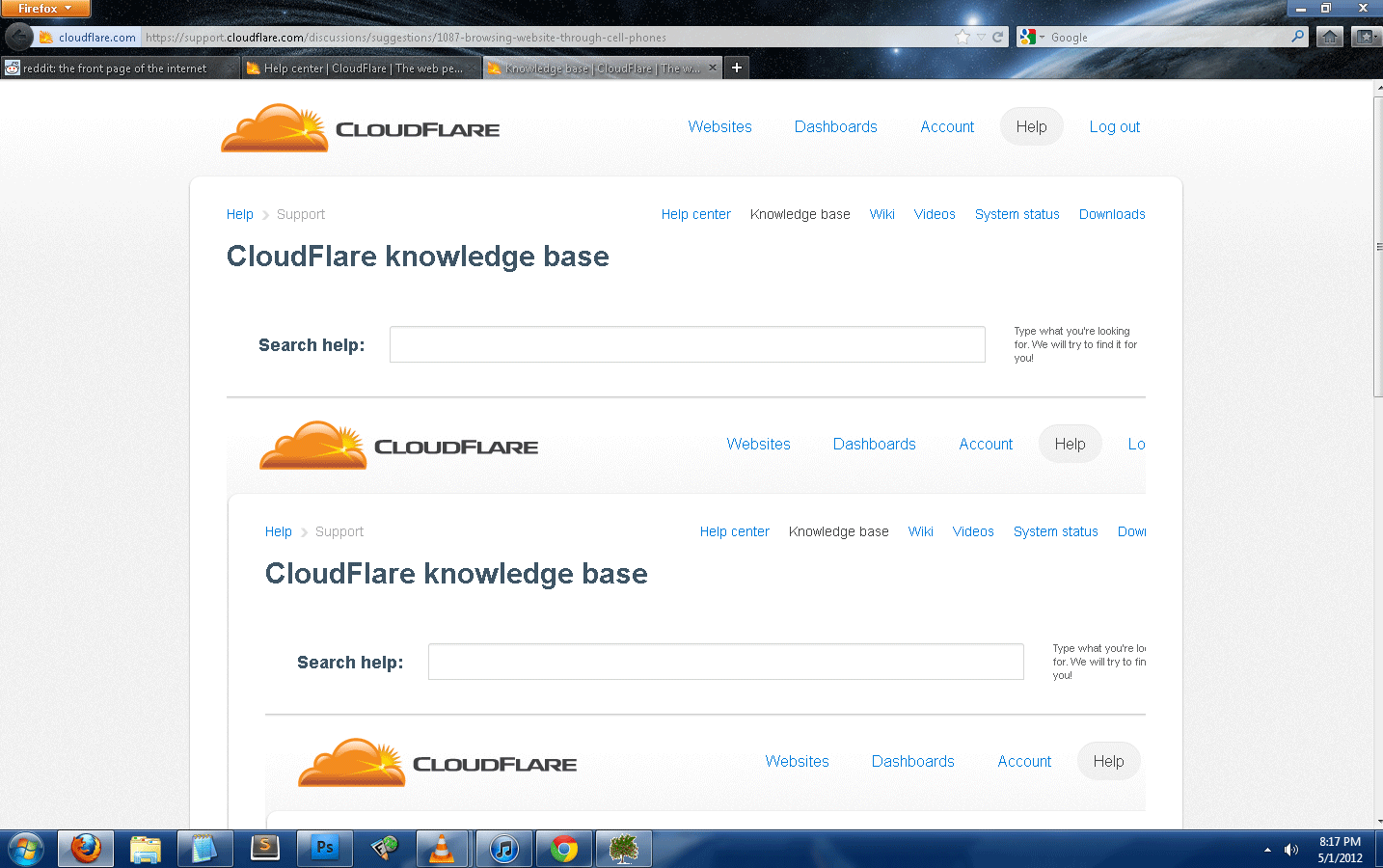
Task: Launch Google Chrome from the taskbar
Action: [x=564, y=849]
